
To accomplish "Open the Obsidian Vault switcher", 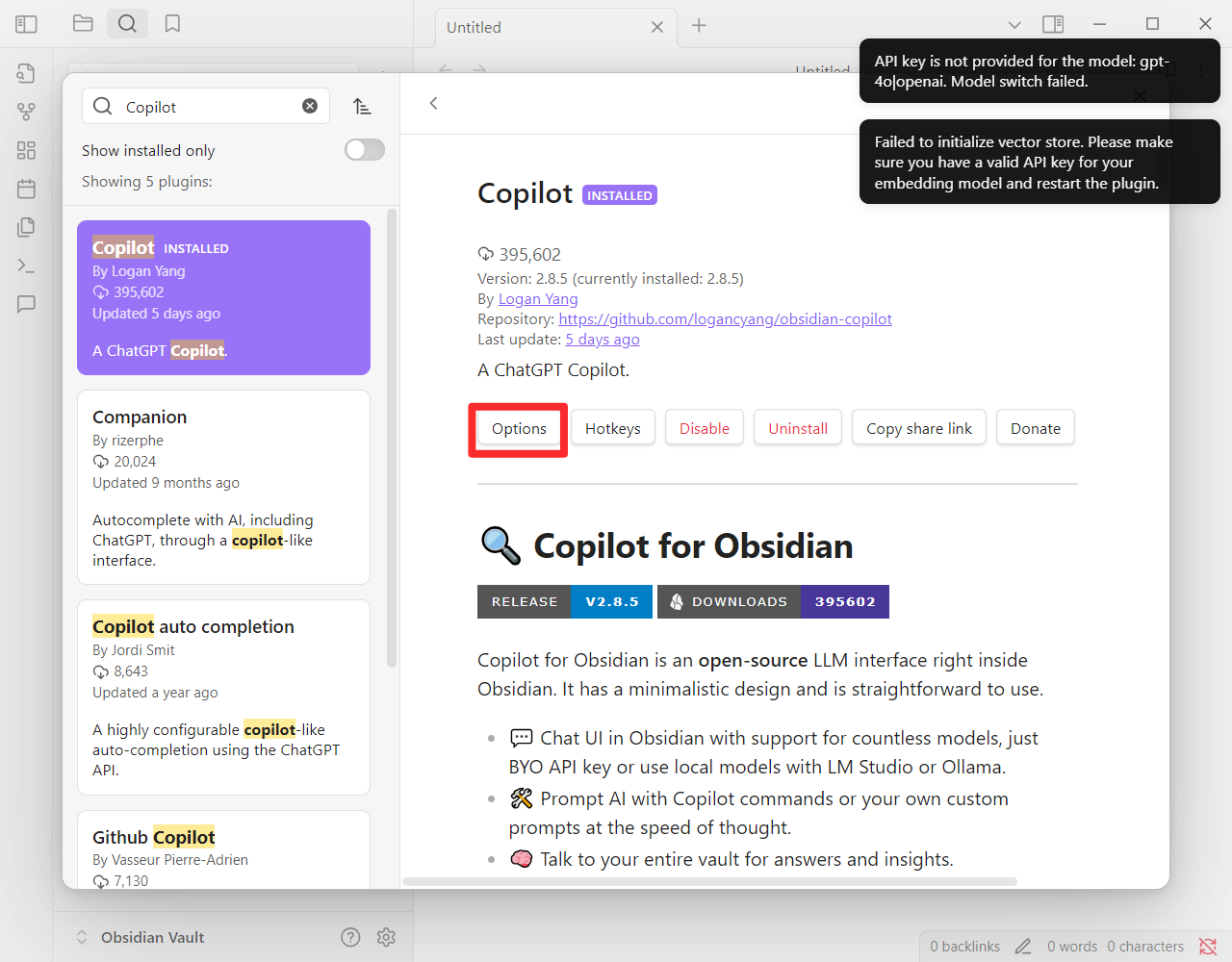I will tap(141, 937).
